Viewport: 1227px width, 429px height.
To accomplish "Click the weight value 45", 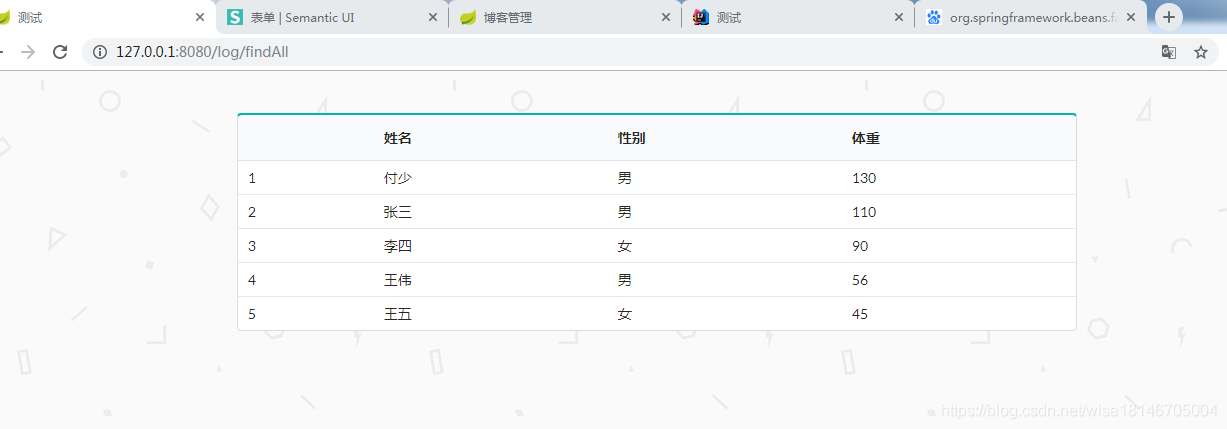I will 860,314.
